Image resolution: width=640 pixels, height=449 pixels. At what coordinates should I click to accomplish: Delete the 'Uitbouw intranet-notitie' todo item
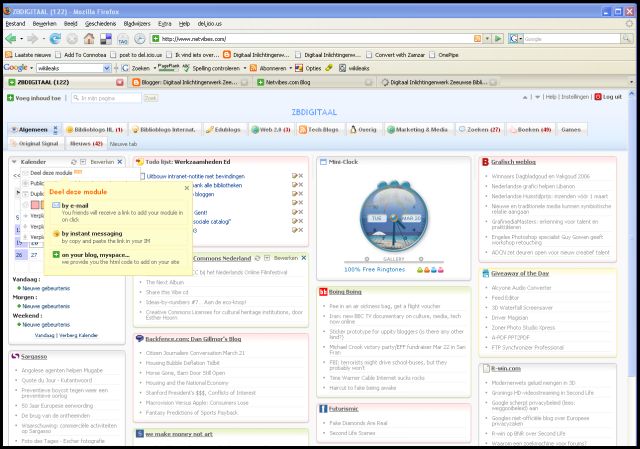[301, 176]
